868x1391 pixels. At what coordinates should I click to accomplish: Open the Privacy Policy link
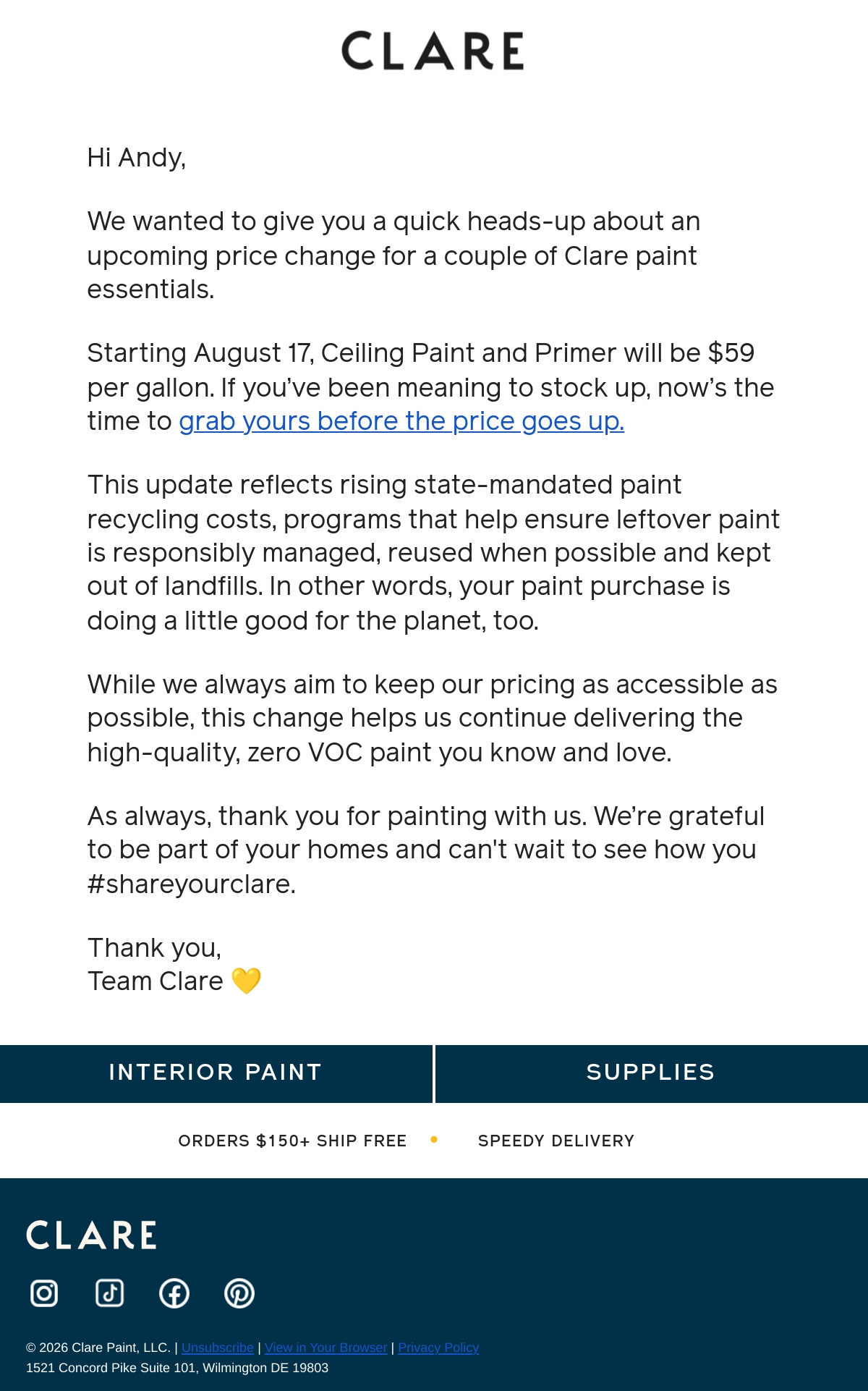click(438, 1348)
